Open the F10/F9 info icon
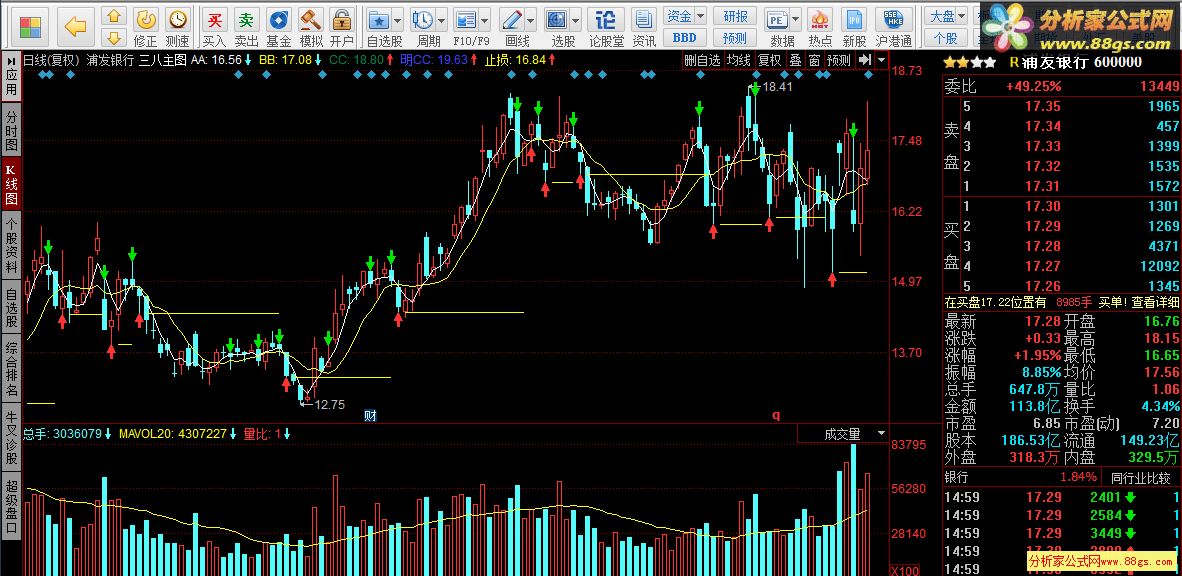The image size is (1182, 576). tap(466, 20)
